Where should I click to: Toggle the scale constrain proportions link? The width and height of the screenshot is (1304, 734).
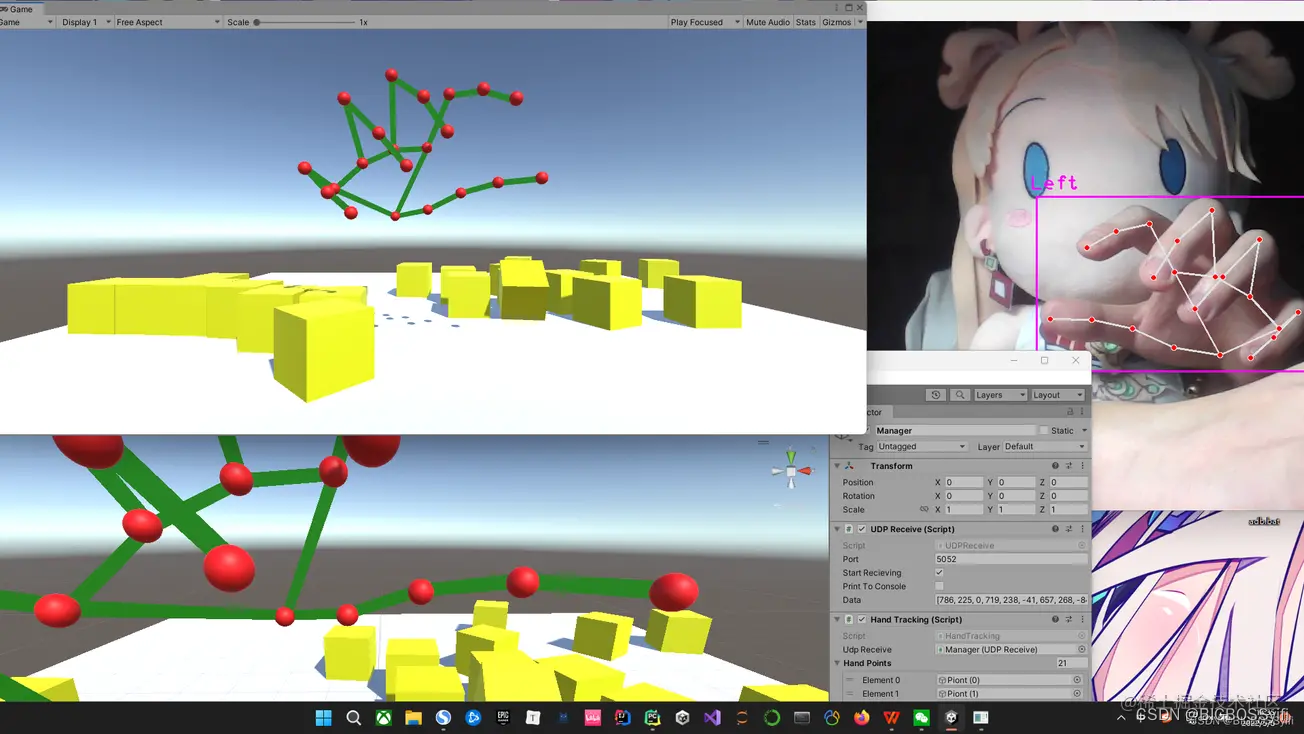[923, 510]
